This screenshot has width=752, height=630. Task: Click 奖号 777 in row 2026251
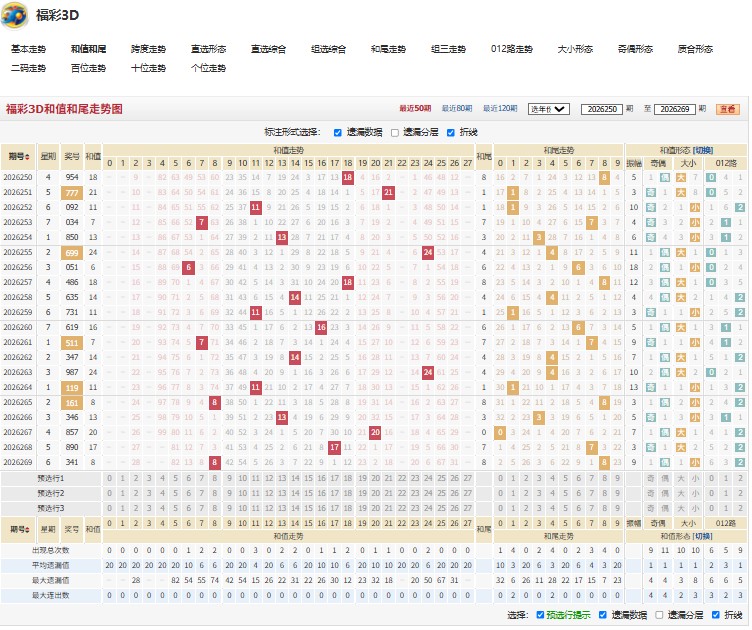pyautogui.click(x=72, y=193)
